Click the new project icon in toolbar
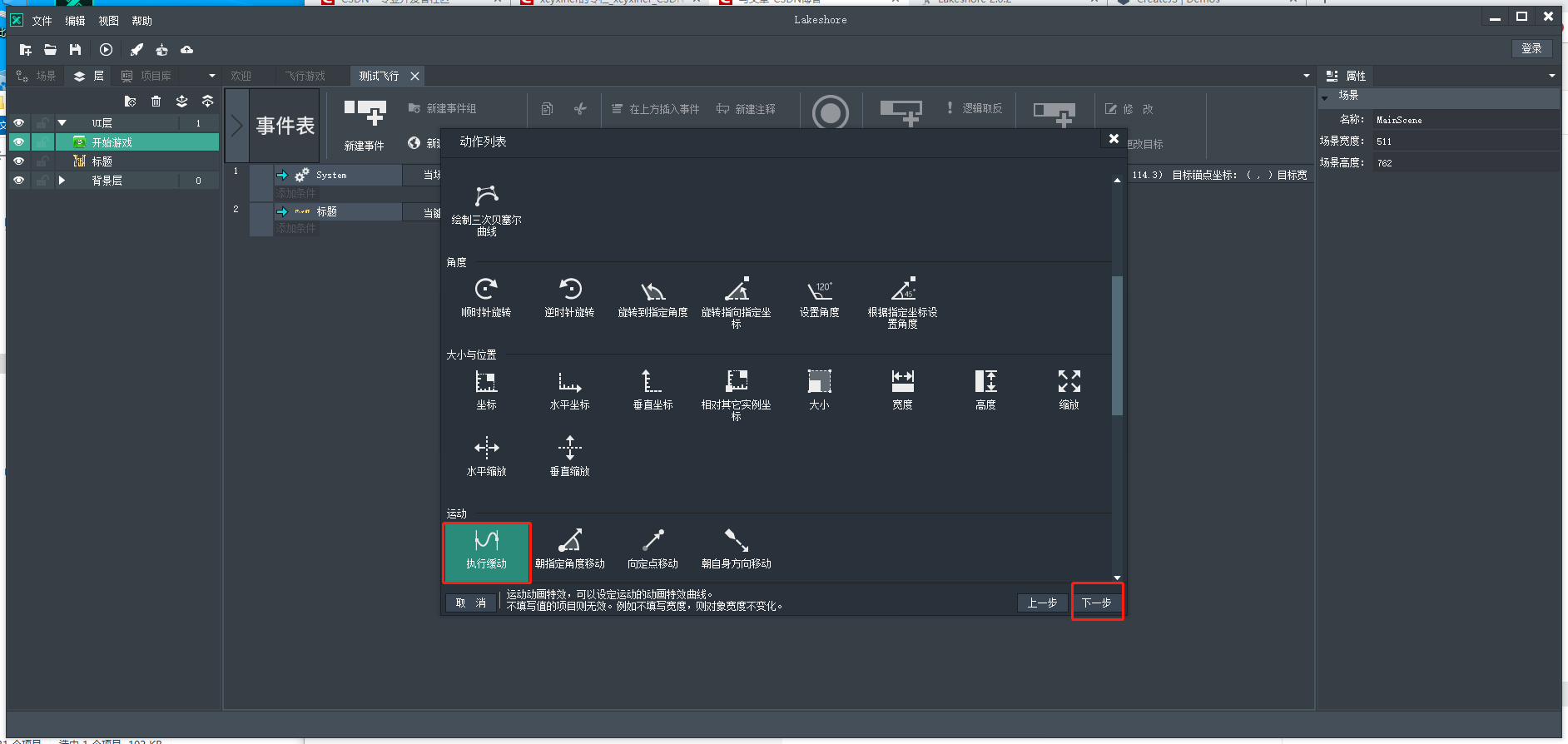The width and height of the screenshot is (1568, 744). coord(25,50)
